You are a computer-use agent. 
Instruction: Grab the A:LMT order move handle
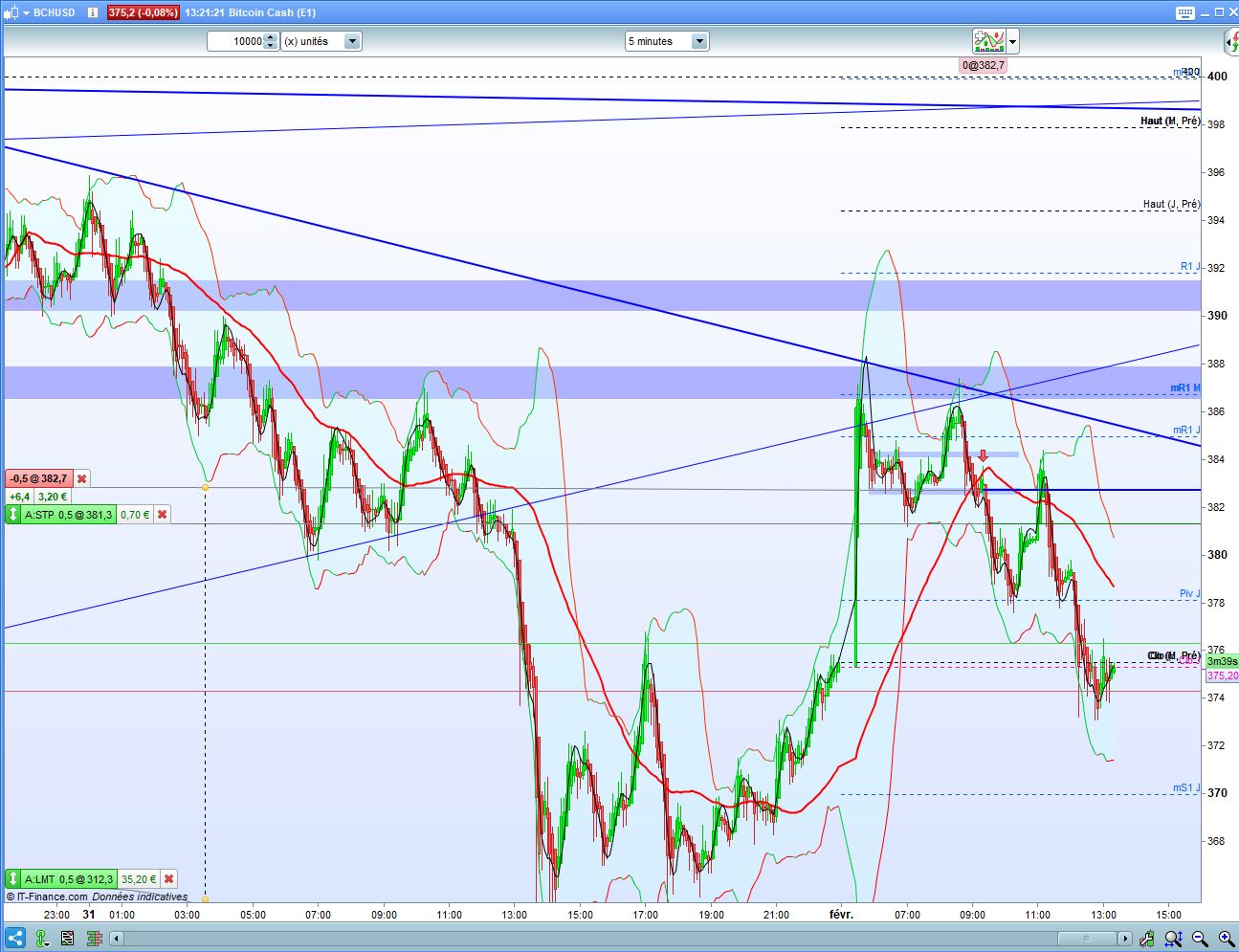(12, 879)
